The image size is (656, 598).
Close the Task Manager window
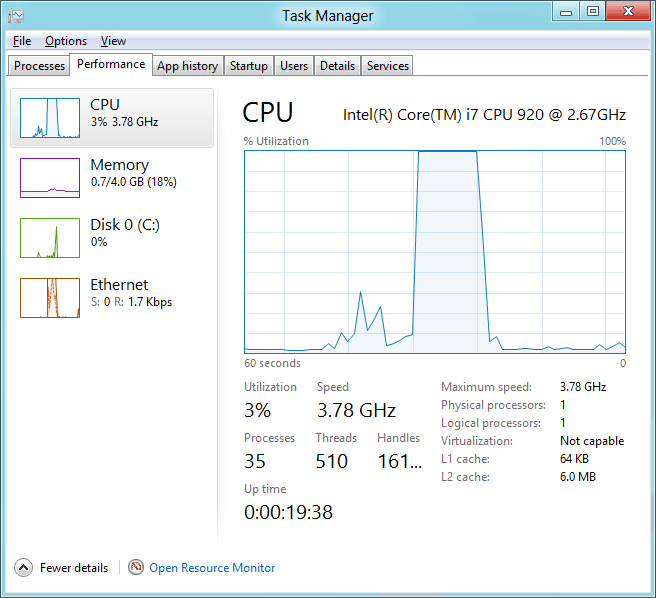(628, 12)
